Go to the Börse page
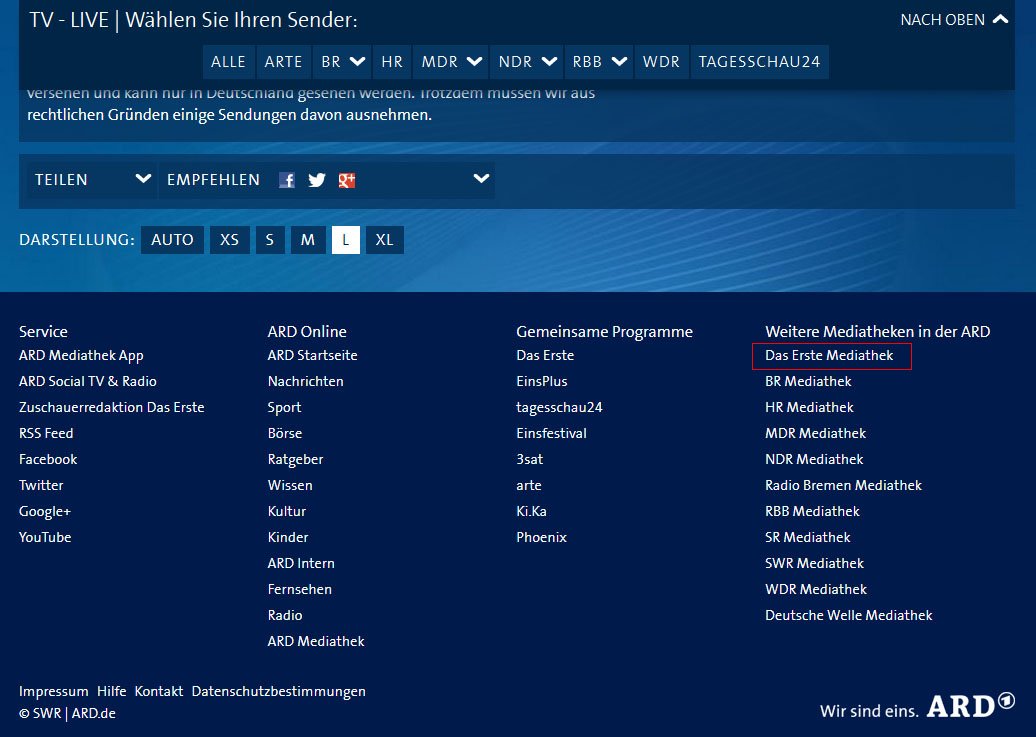 [285, 434]
